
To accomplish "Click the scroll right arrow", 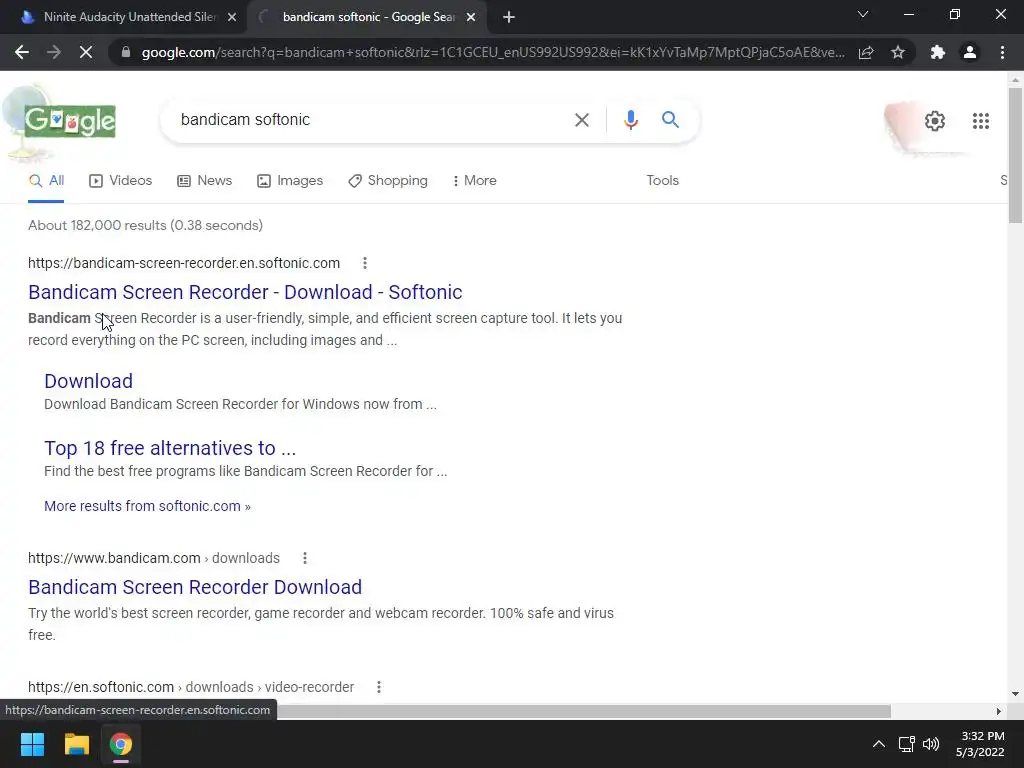I will click(x=999, y=711).
